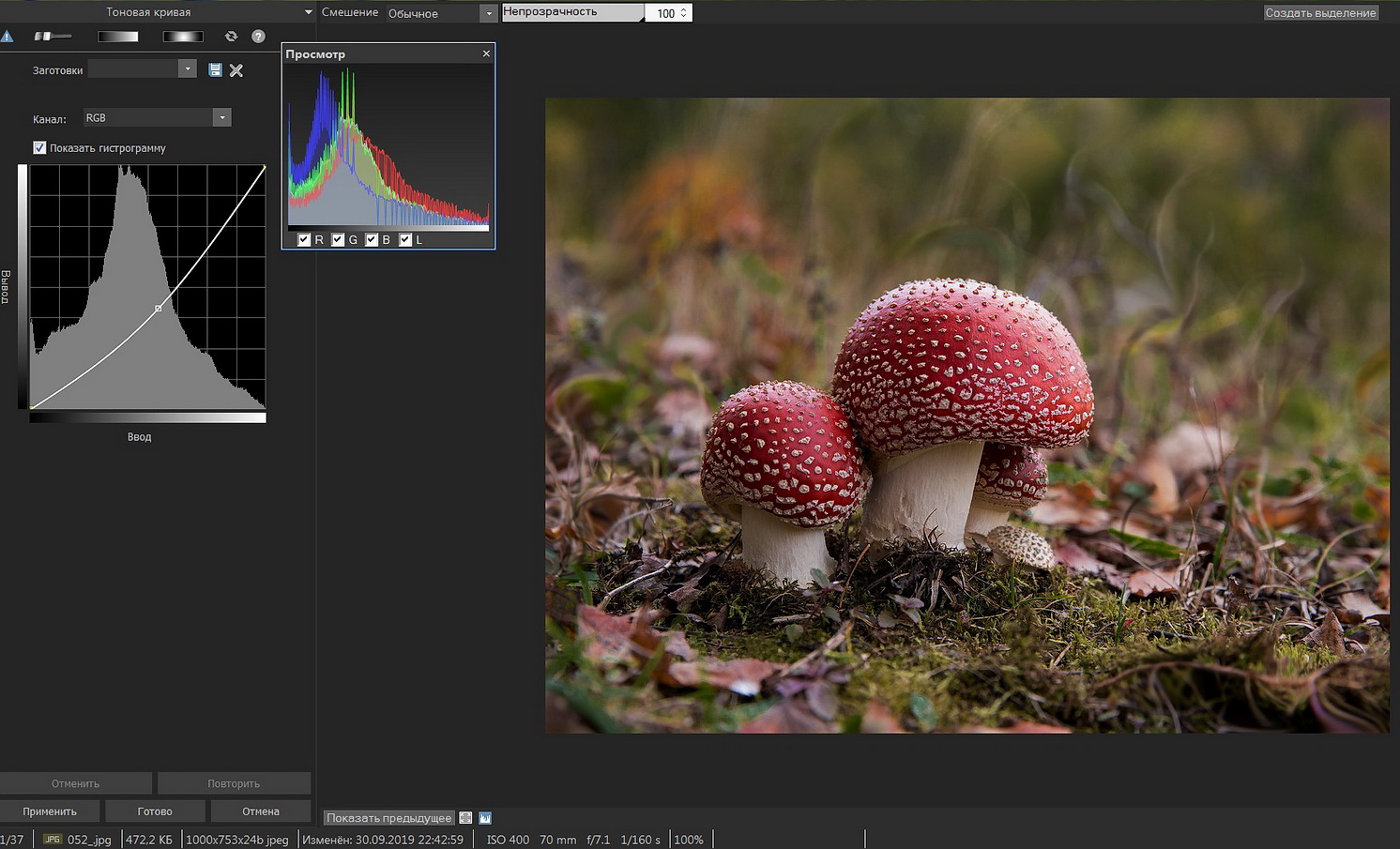This screenshot has height=849, width=1400.
Task: Click the Применить button
Action: [x=50, y=811]
